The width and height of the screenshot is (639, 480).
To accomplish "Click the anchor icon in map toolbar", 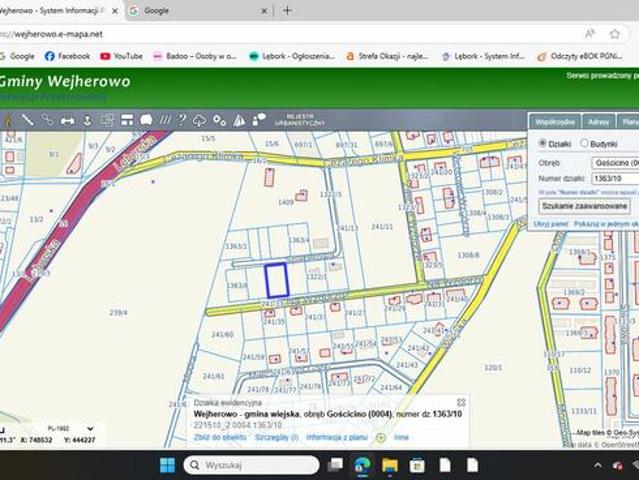I will tap(87, 119).
